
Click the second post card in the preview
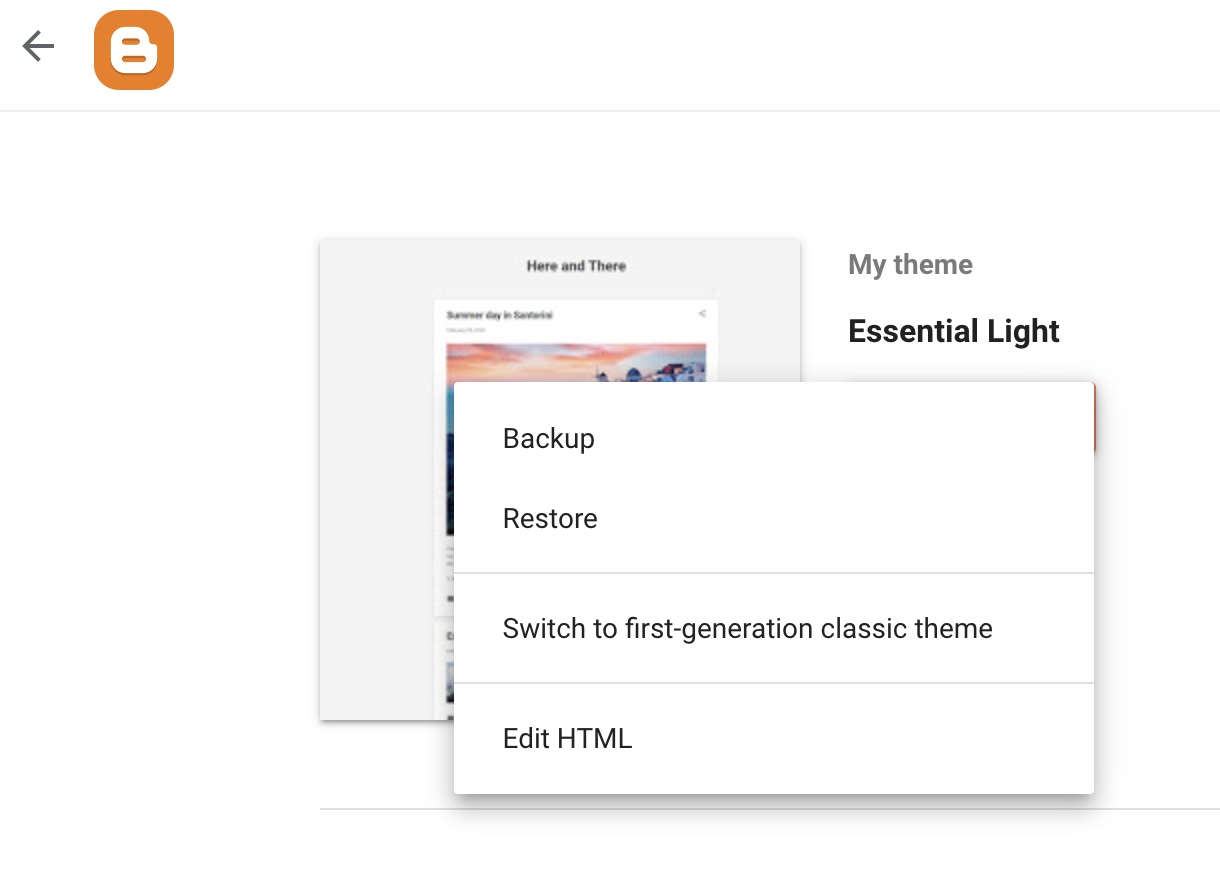click(444, 670)
